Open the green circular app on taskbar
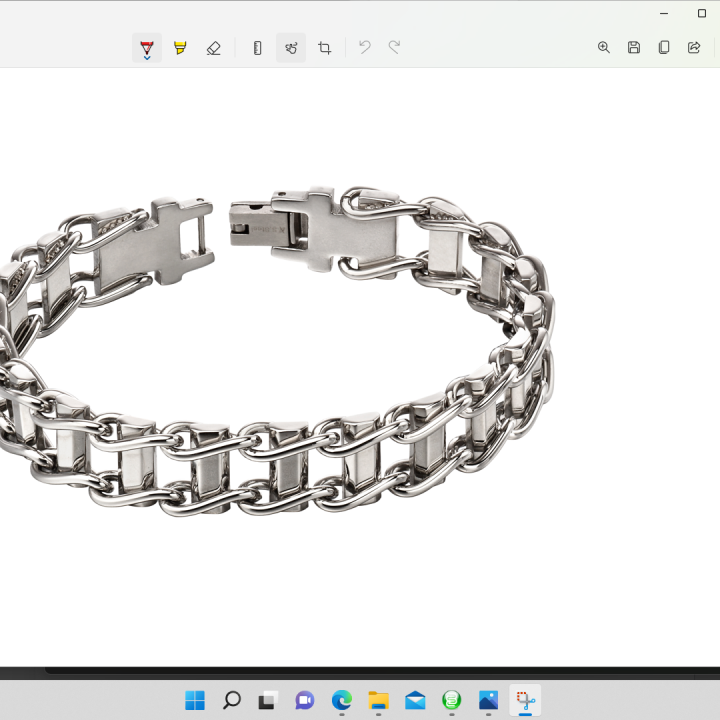Viewport: 720px width, 720px height. (x=452, y=700)
